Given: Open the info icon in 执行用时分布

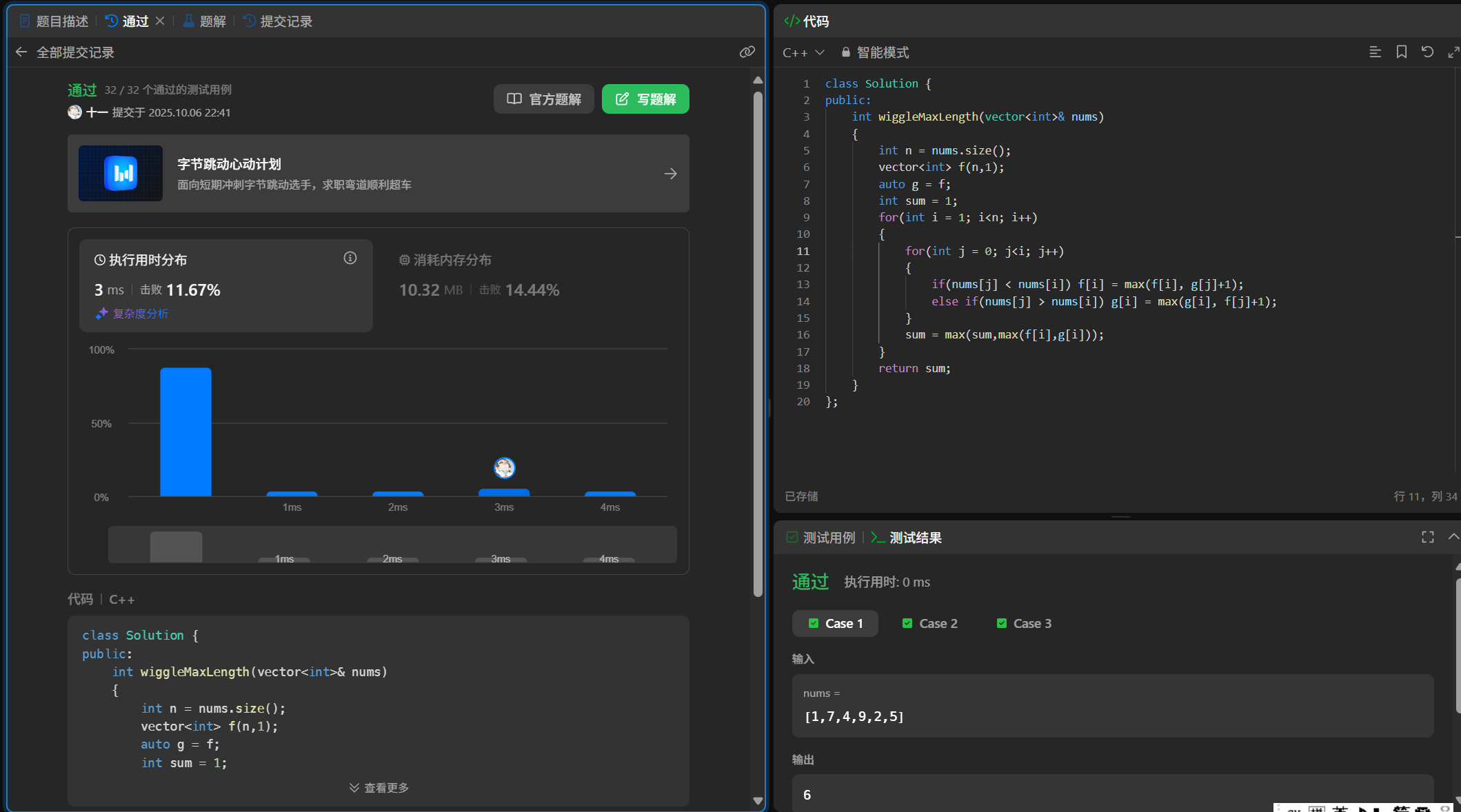Looking at the screenshot, I should click(350, 258).
